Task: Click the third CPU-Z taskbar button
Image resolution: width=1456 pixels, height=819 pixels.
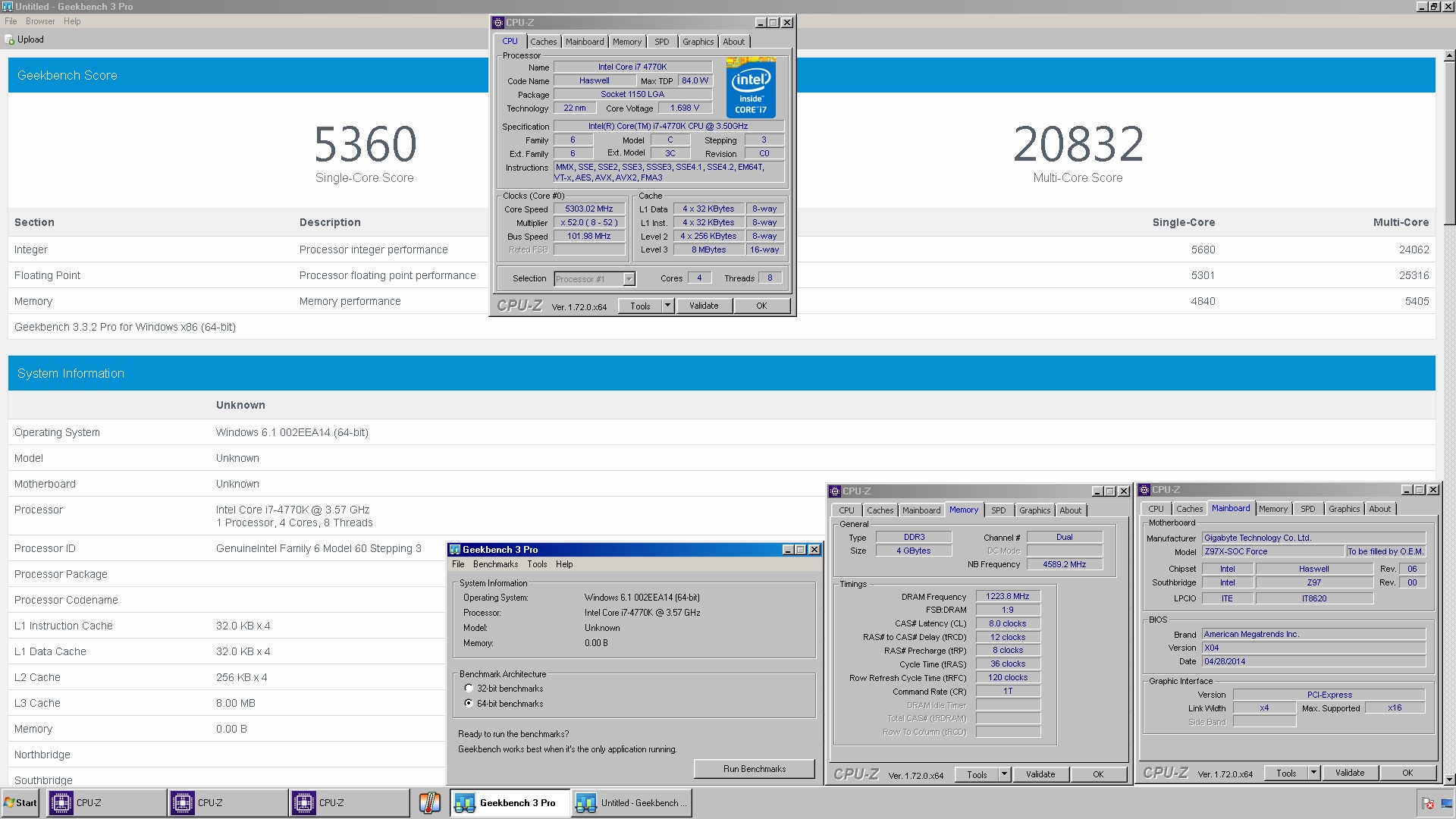Action: [349, 802]
